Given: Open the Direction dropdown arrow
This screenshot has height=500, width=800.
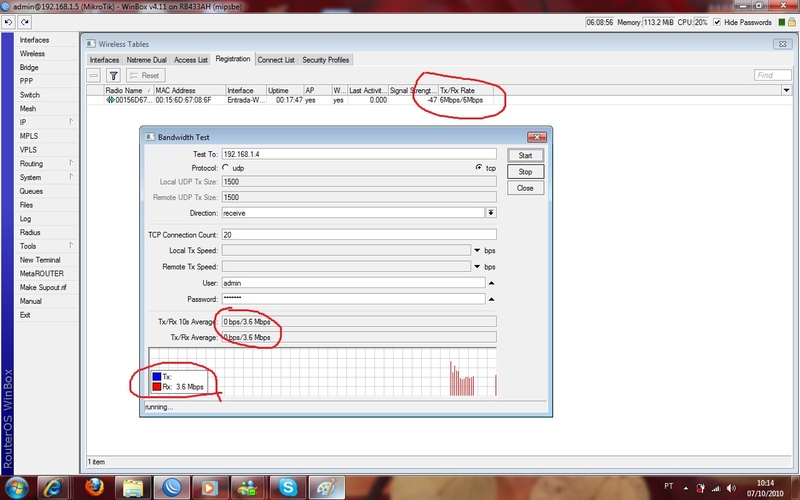Looking at the screenshot, I should [491, 213].
